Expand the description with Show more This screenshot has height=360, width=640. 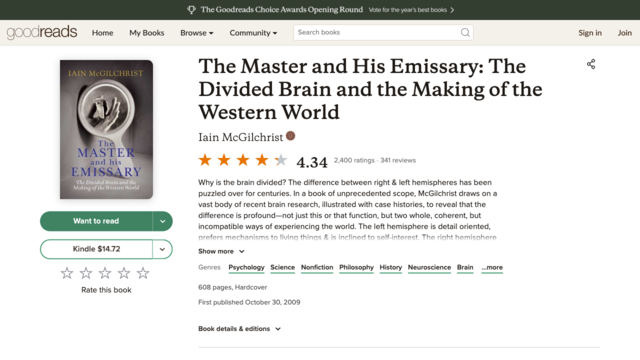click(x=221, y=251)
